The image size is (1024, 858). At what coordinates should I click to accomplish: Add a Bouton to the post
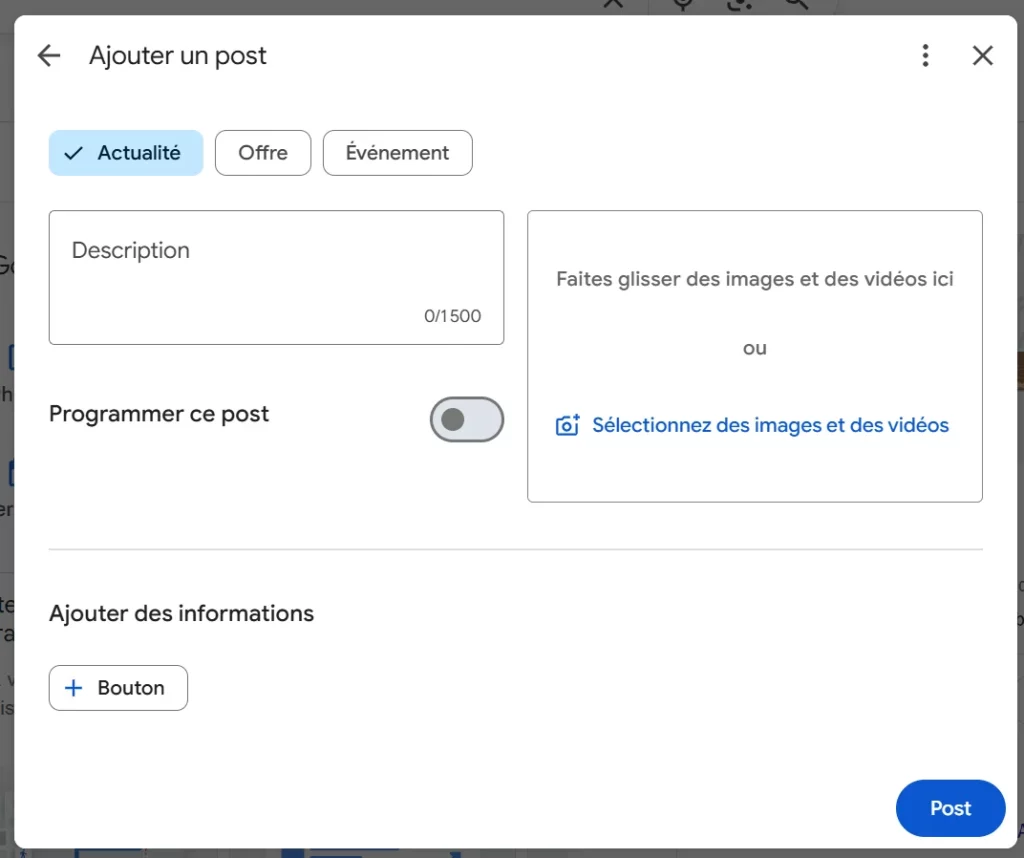118,688
